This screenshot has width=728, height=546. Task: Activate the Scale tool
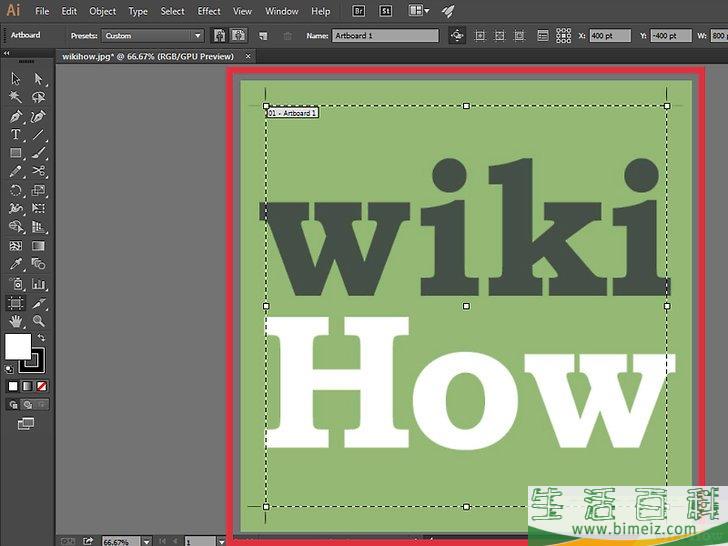(39, 190)
